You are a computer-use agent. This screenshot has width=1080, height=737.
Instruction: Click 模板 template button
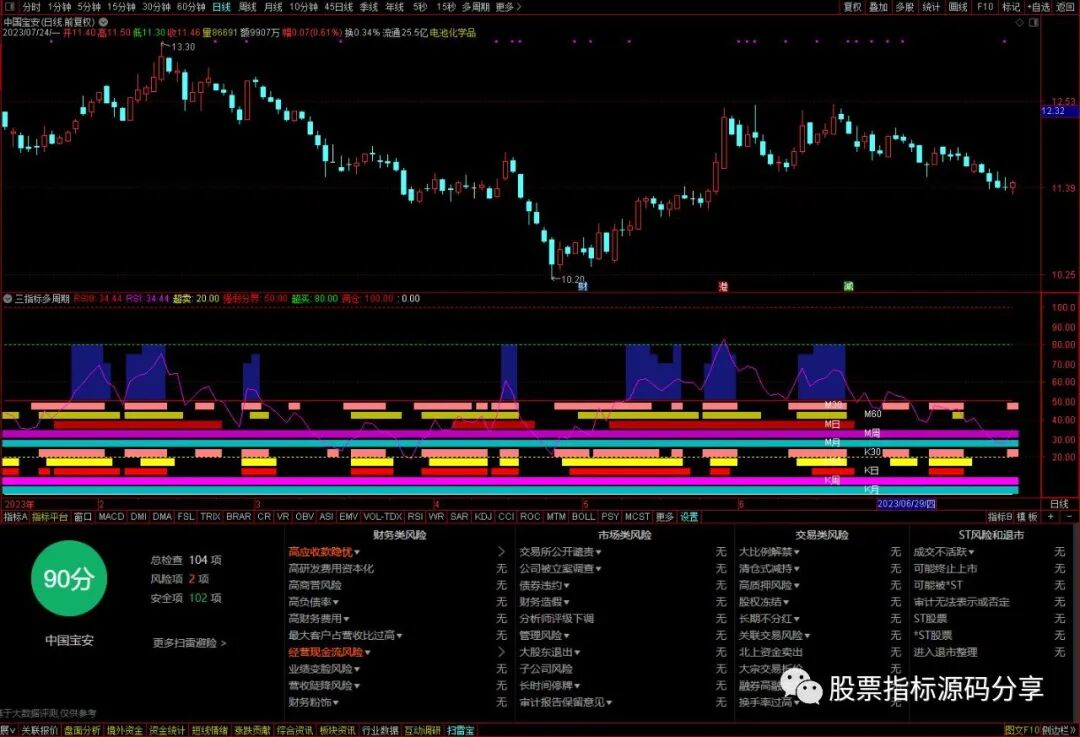1027,517
